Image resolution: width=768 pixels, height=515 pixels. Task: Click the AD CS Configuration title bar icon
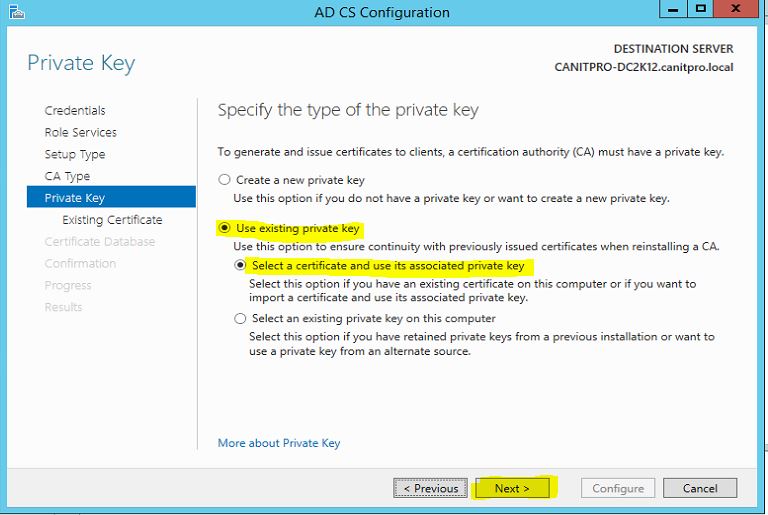pyautogui.click(x=16, y=12)
